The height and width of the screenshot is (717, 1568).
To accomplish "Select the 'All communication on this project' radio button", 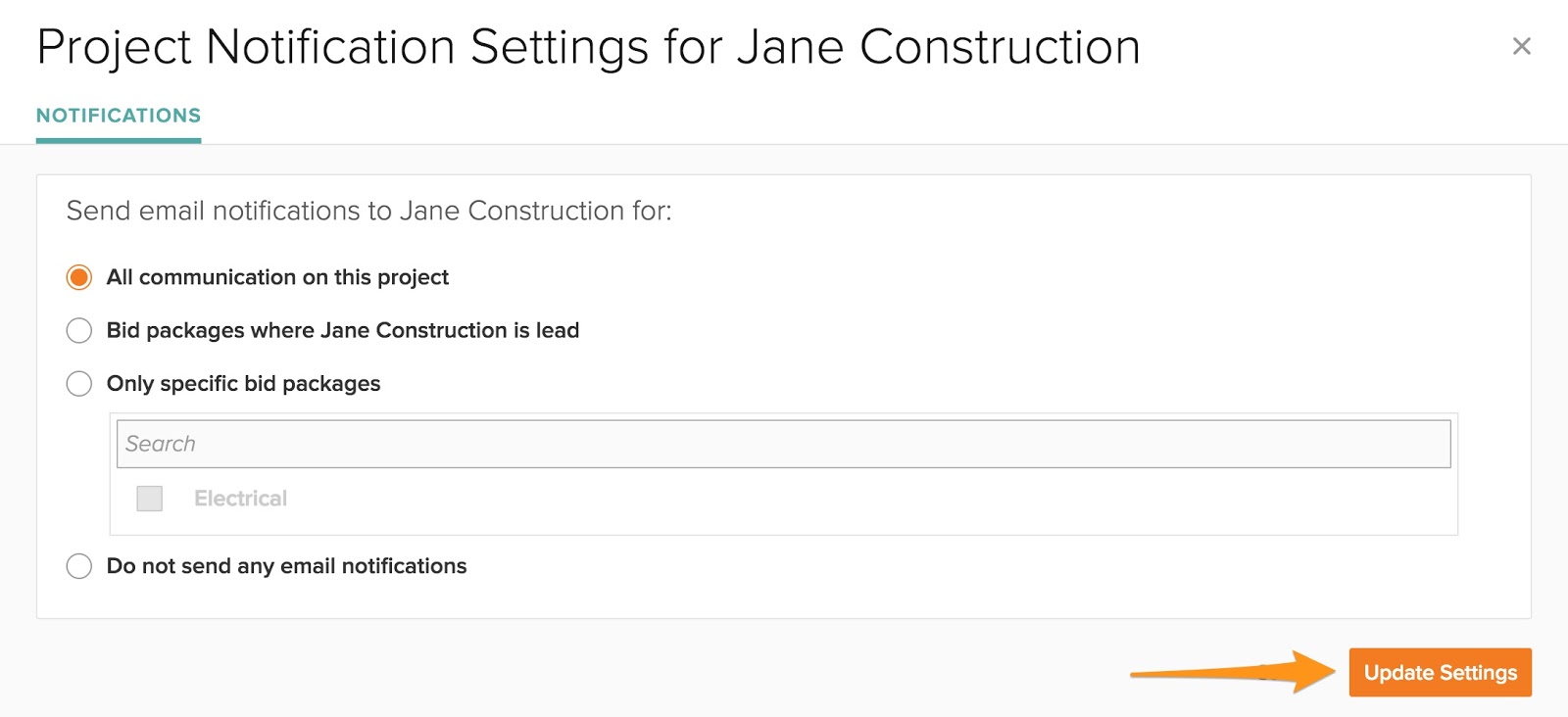I will pyautogui.click(x=79, y=277).
